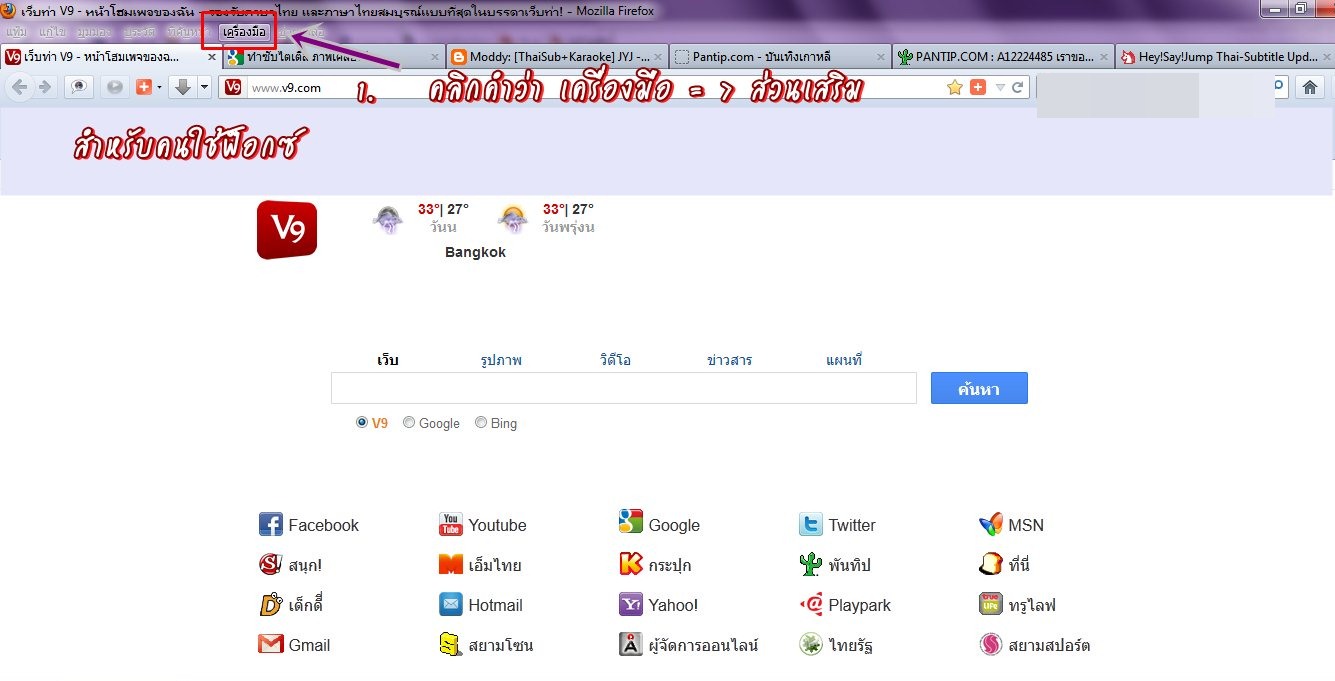Open address bar history dropdown arrow
Viewport: 1335px width, 681px height.
coord(1002,87)
